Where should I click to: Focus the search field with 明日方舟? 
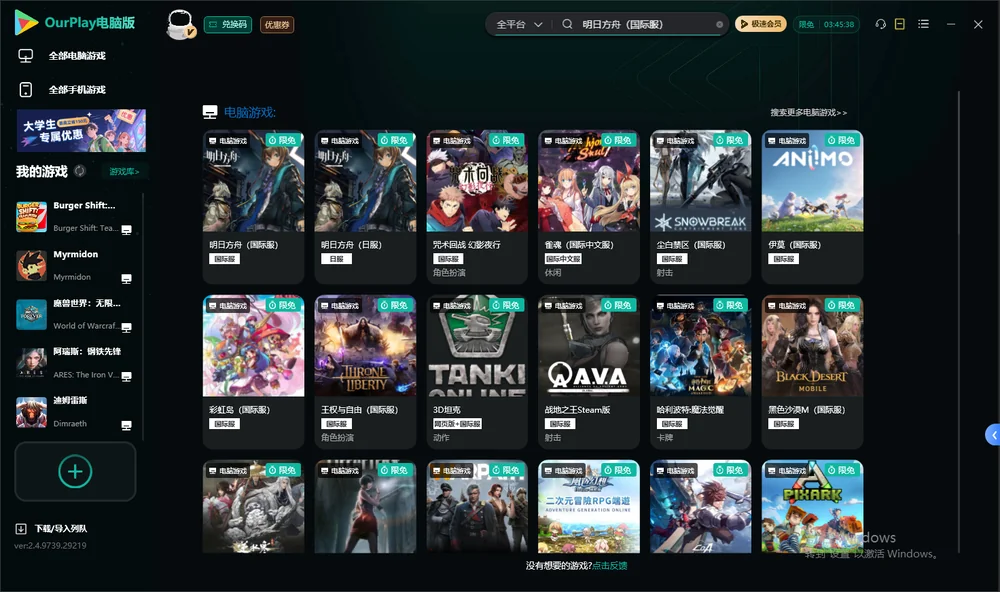click(x=644, y=25)
